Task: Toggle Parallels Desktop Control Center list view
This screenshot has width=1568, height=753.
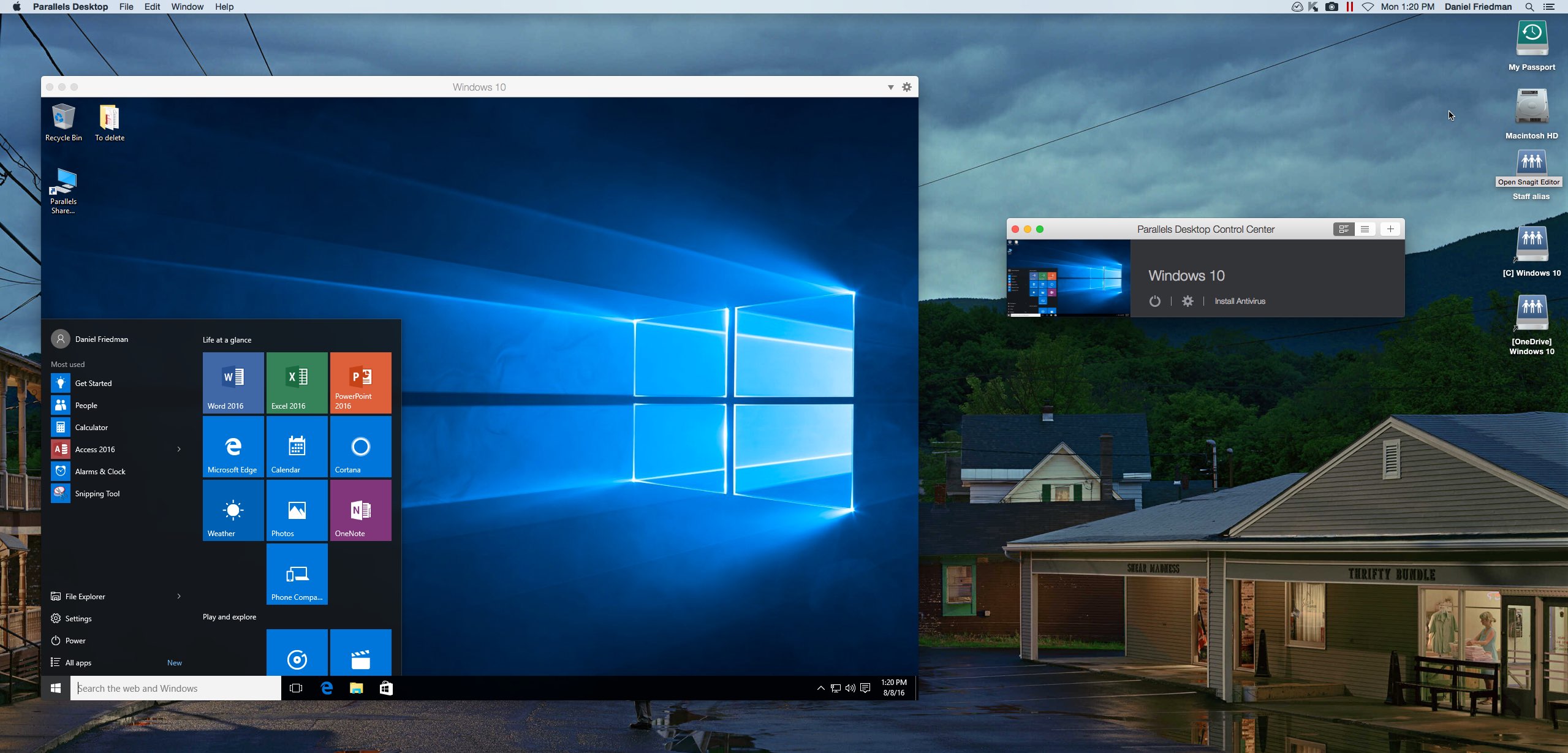Action: pyautogui.click(x=1364, y=228)
